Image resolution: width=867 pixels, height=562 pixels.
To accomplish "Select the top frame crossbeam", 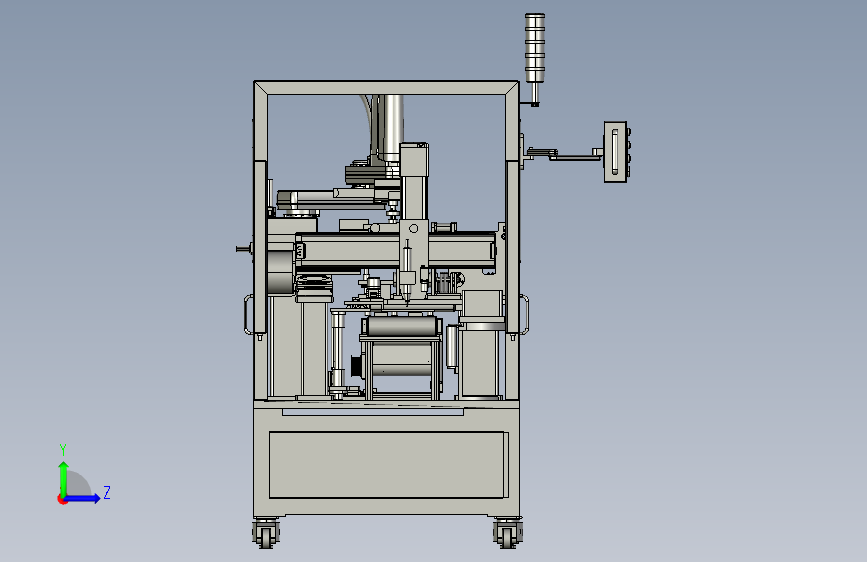I will coord(386,88).
